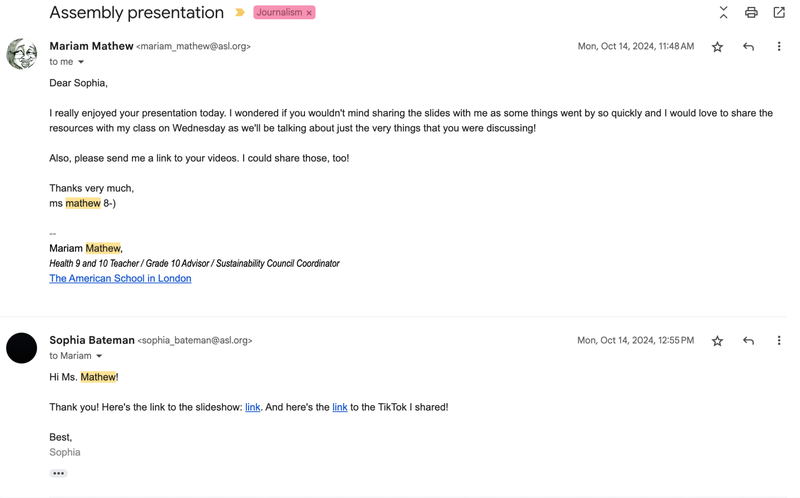
Task: Collapse all messages in the thread
Action: pyautogui.click(x=723, y=13)
